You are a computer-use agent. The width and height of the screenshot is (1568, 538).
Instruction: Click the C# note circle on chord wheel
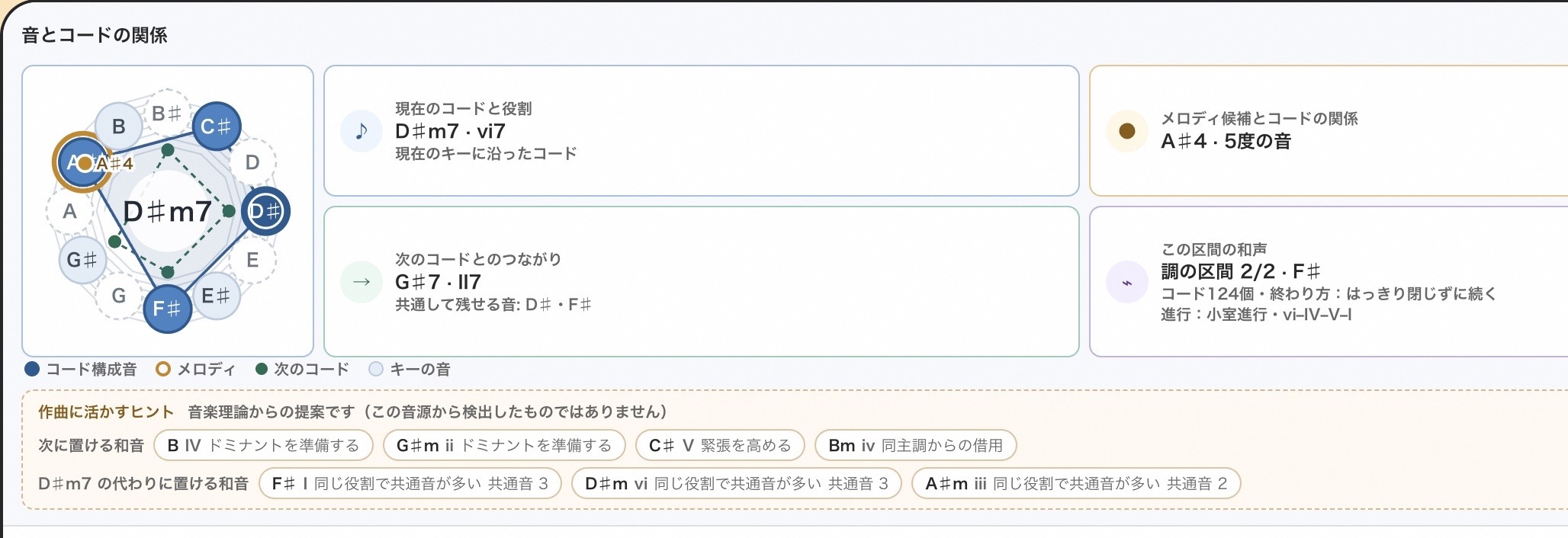click(x=217, y=126)
